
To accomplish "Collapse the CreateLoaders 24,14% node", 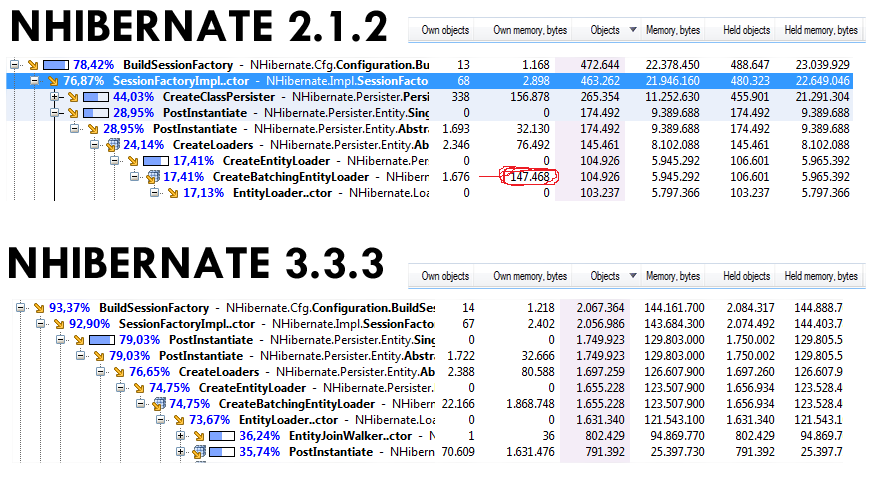I will 95,145.
